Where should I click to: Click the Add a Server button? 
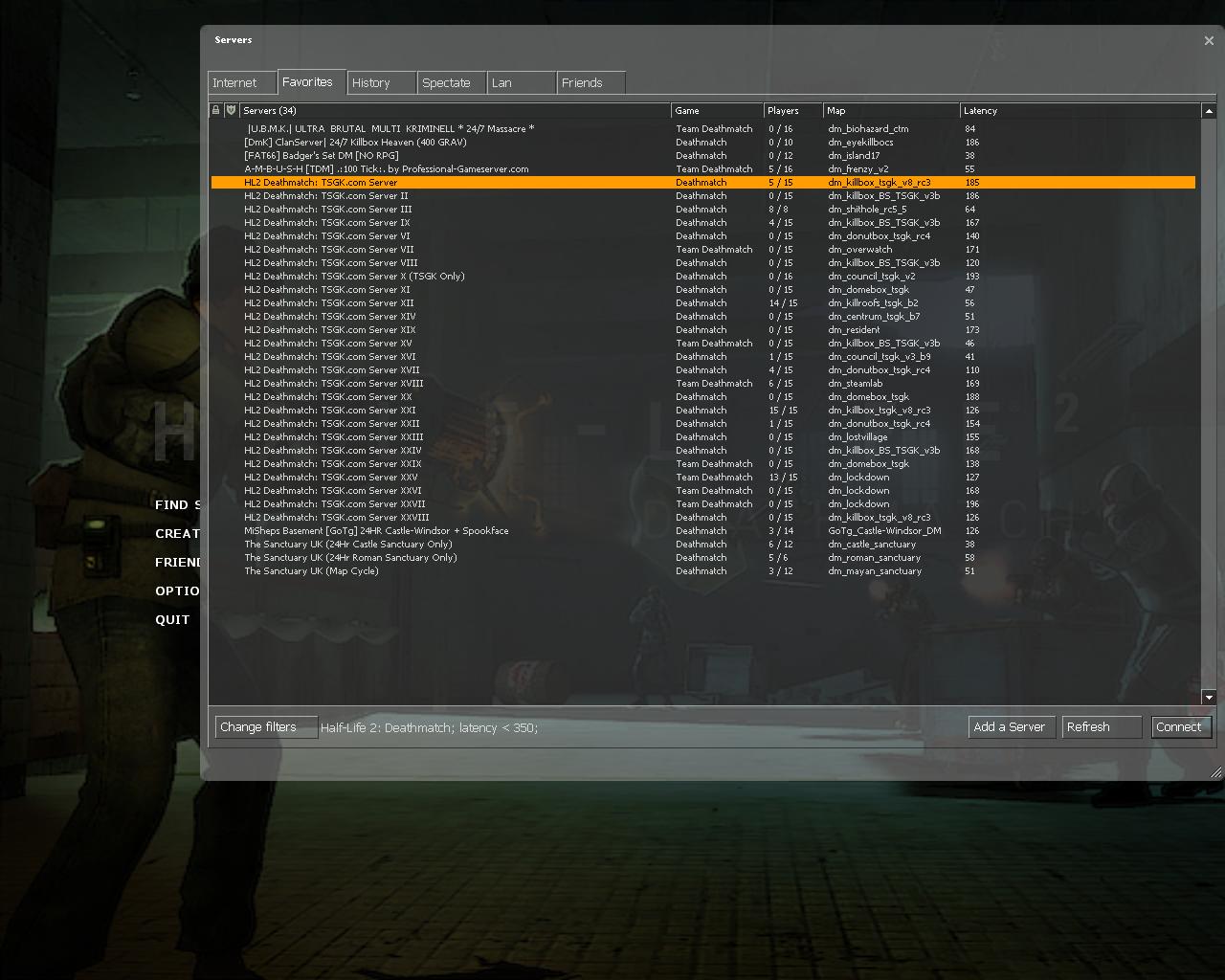tap(1011, 727)
